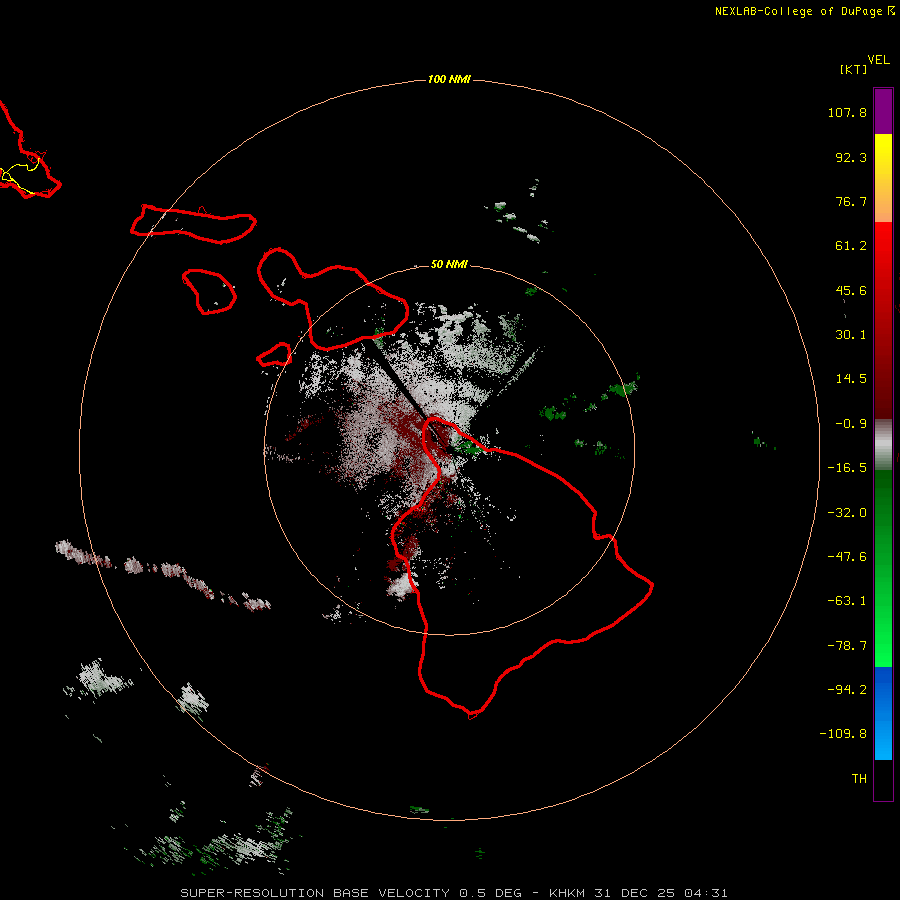Click the purple segment of the velocity color bar
The height and width of the screenshot is (900, 900).
point(883,111)
